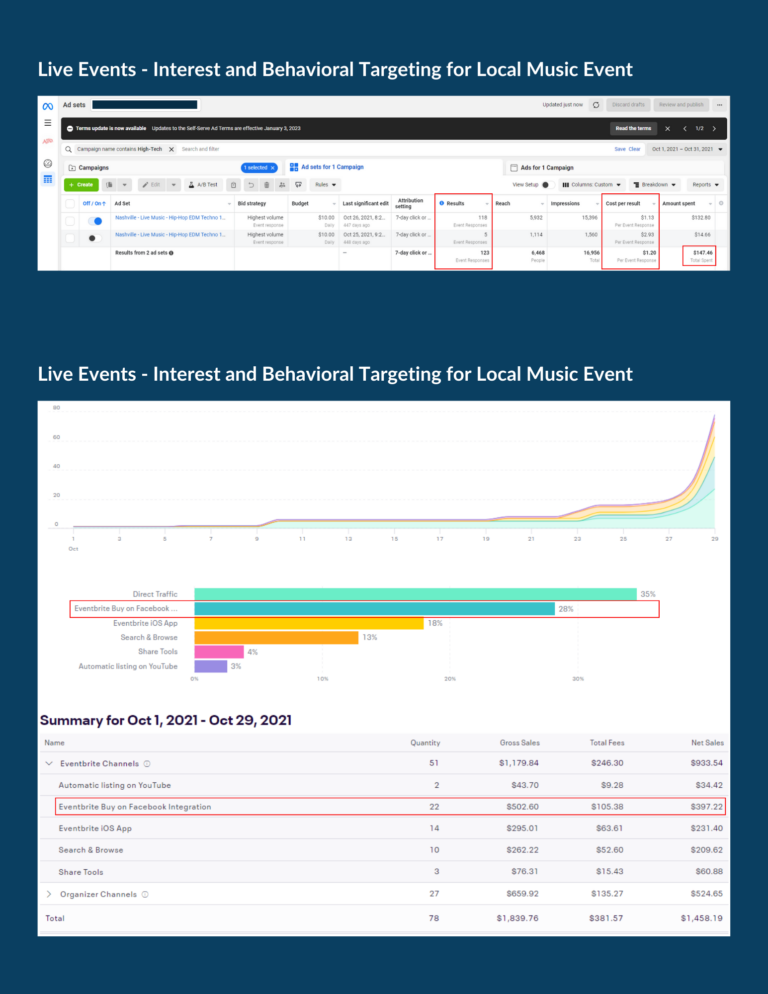Screen dimensions: 768x994
Task: Click the people audience icon in toolbar
Action: pyautogui.click(x=282, y=185)
